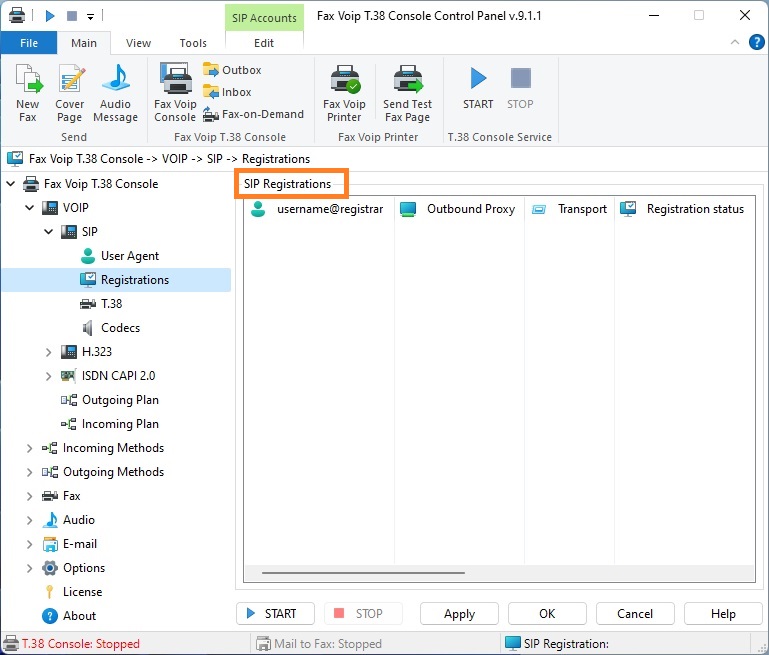769x655 pixels.
Task: Start T.38 Console Service from ribbon
Action: click(478, 89)
